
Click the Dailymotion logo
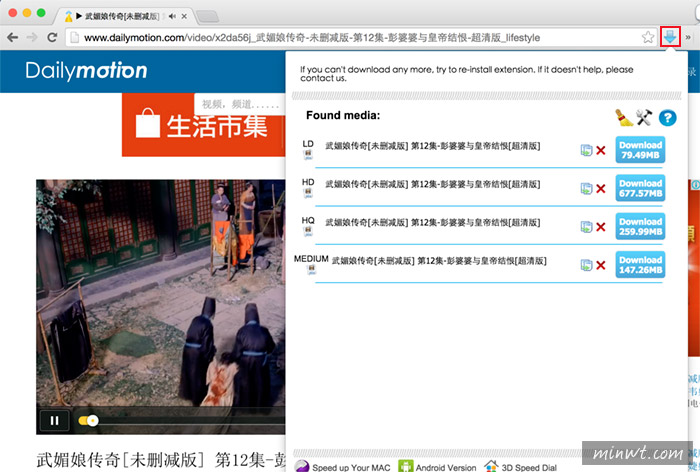[x=86, y=71]
